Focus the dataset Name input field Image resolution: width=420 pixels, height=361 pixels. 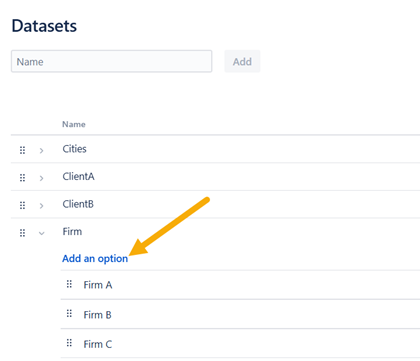112,61
